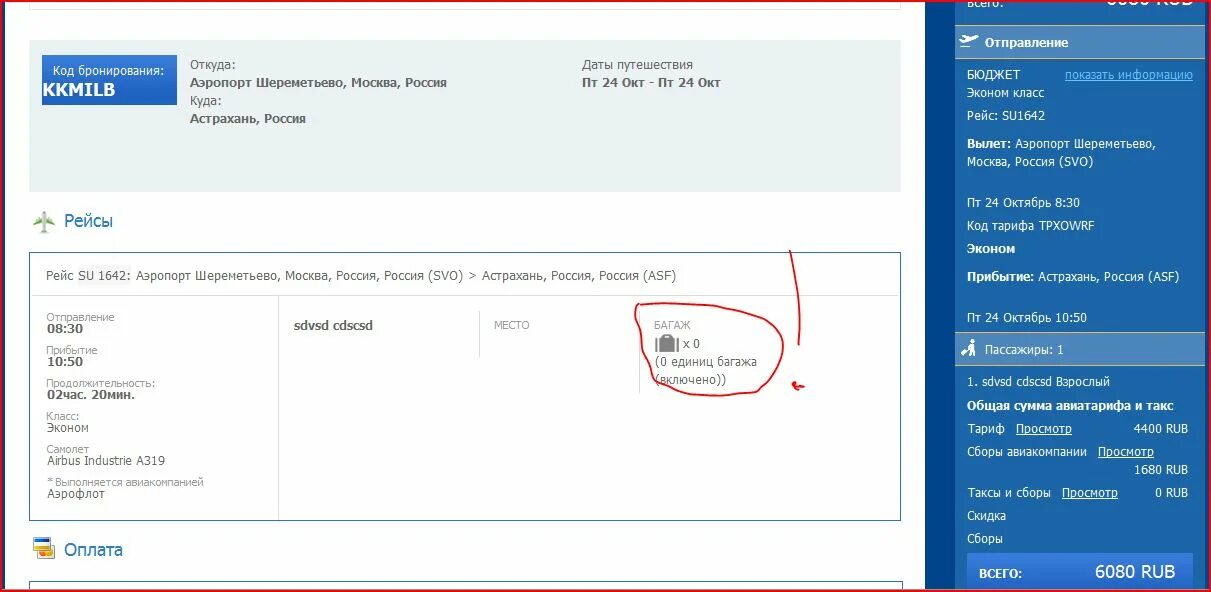Click flight number SU 1642 in flight header

coord(104,276)
